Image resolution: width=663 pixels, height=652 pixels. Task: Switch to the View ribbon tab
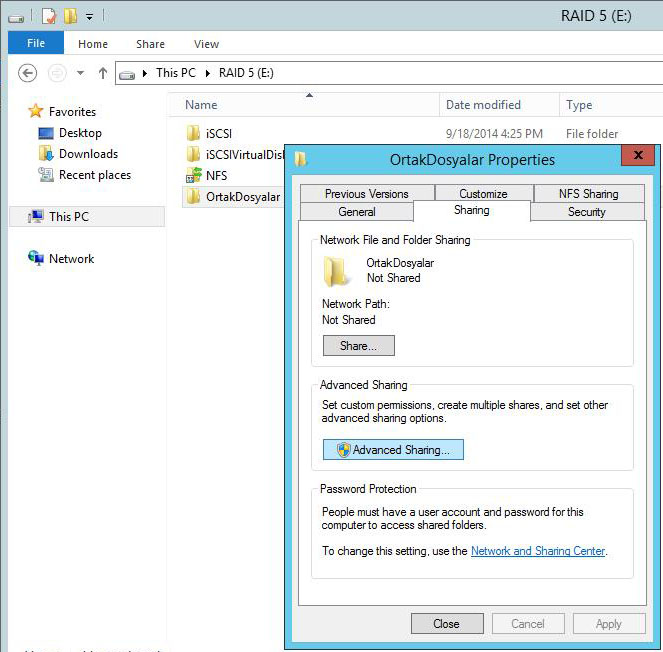[x=206, y=44]
